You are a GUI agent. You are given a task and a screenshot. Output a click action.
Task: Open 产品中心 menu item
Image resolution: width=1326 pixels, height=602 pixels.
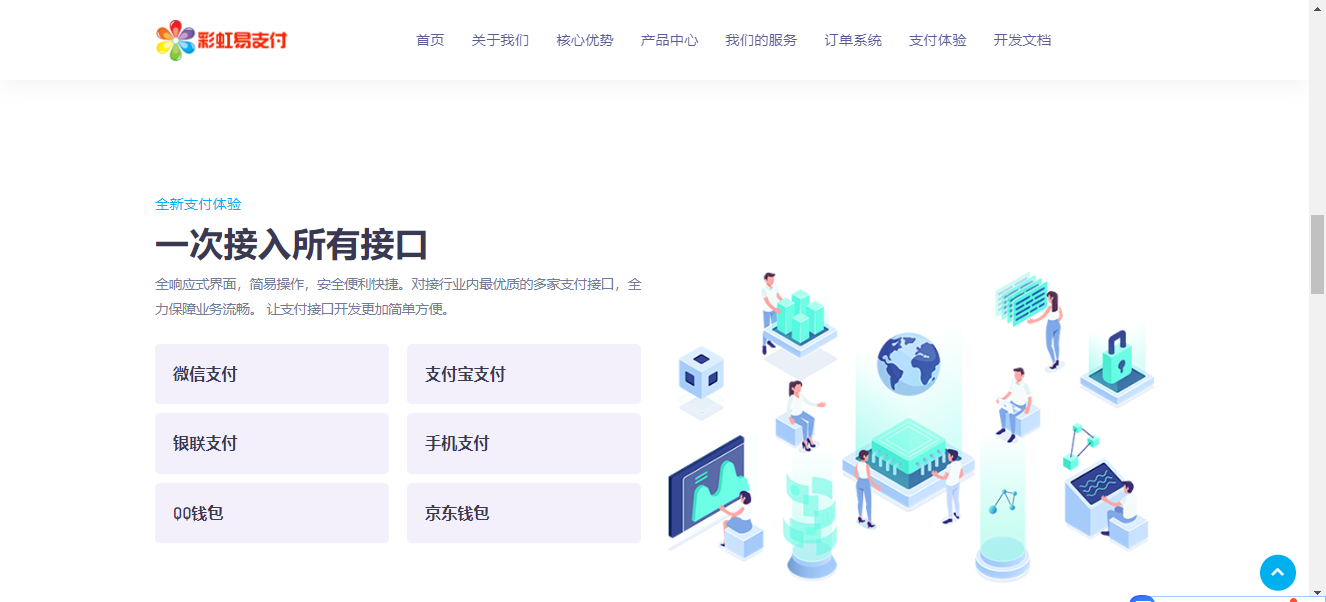coord(669,40)
